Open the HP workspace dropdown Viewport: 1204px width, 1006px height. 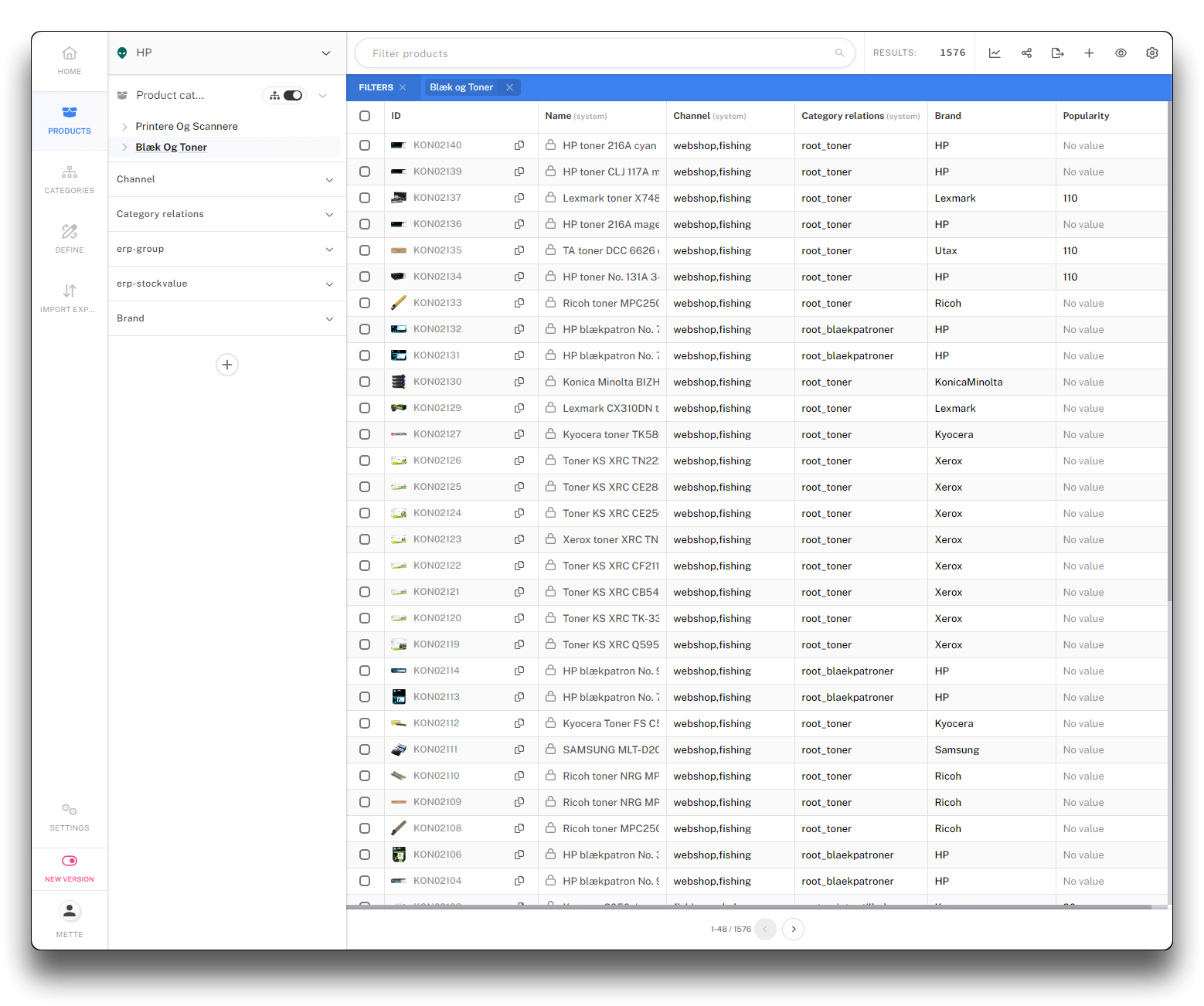coord(325,53)
